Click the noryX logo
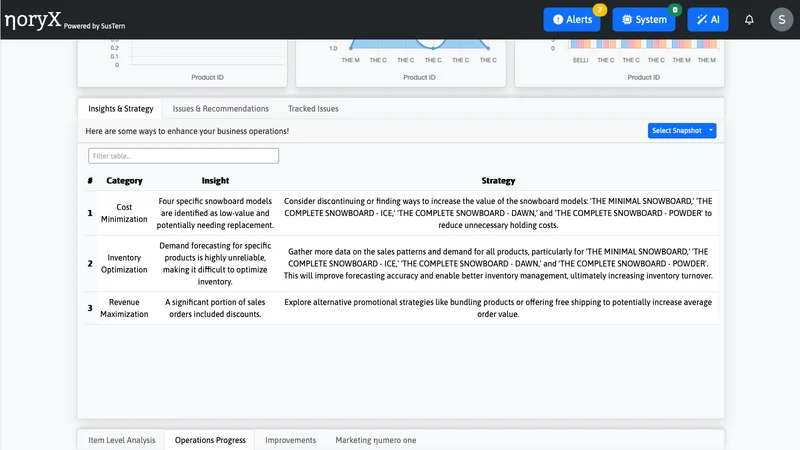 [33, 20]
